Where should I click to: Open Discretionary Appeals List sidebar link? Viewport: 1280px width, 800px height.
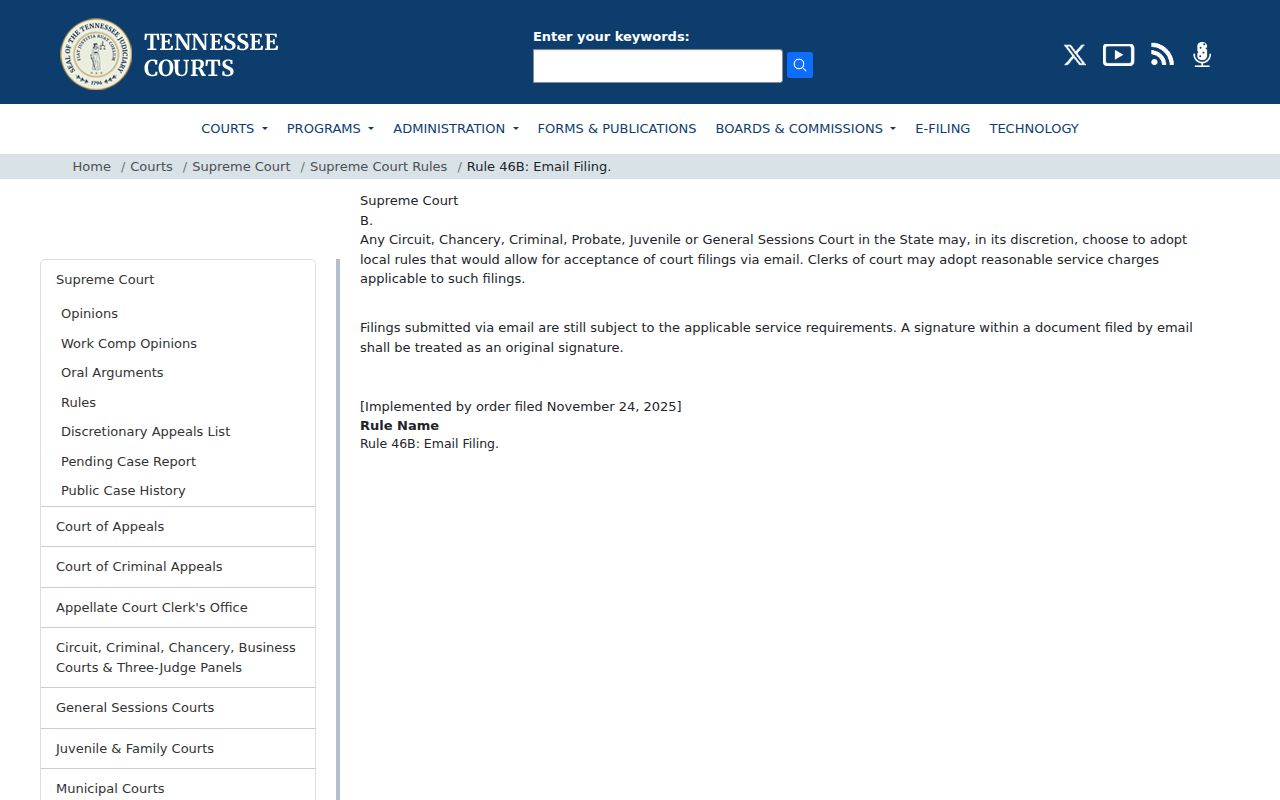click(x=146, y=432)
